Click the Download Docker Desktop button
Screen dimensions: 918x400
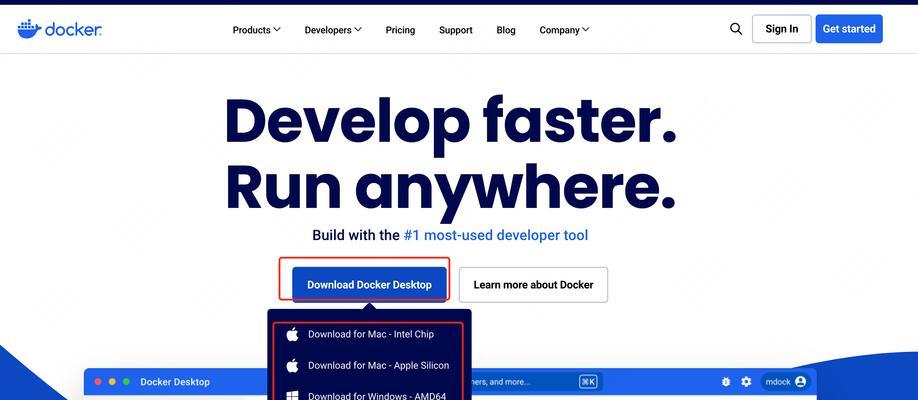click(x=369, y=285)
